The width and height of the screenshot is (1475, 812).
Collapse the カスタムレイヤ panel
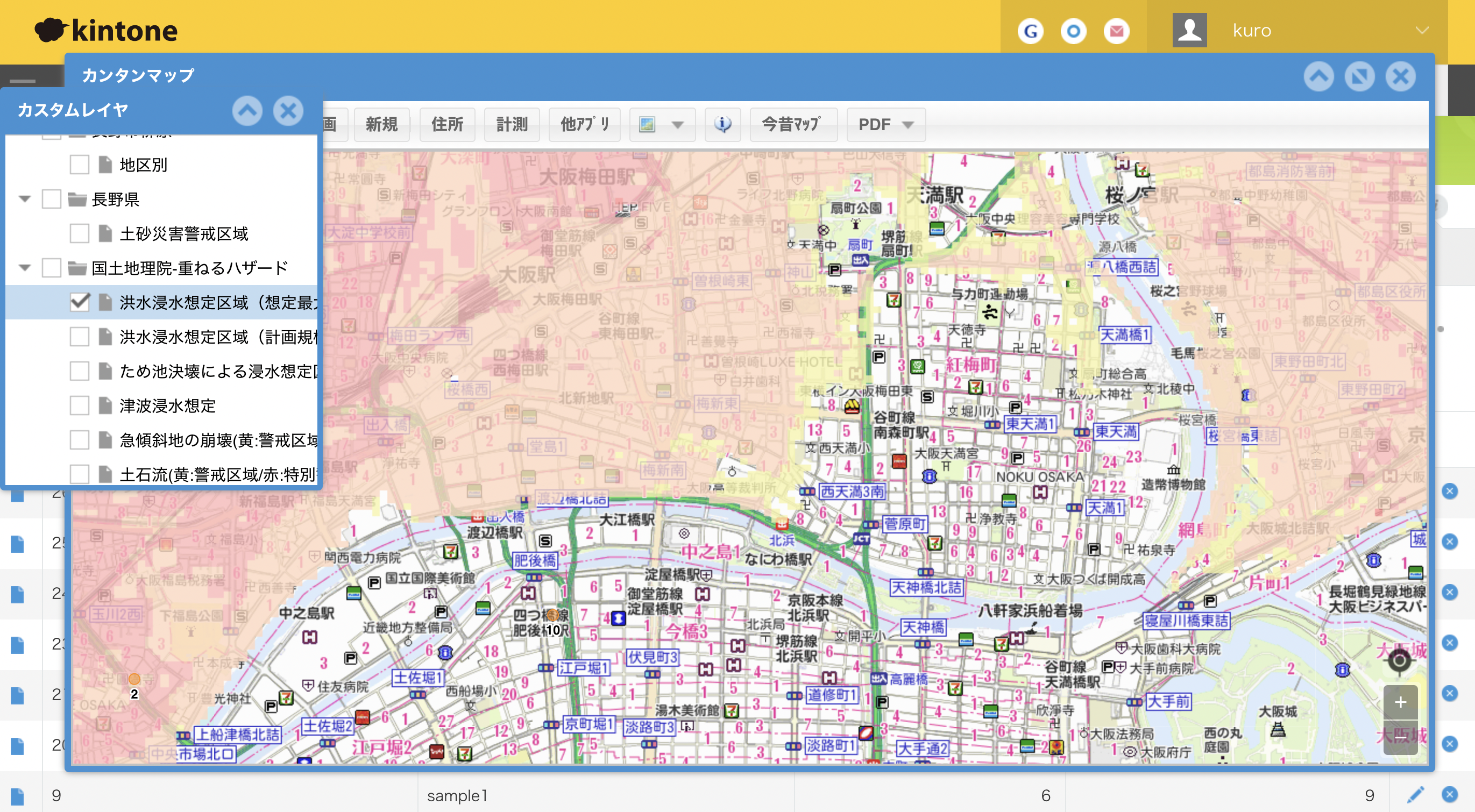tap(247, 111)
